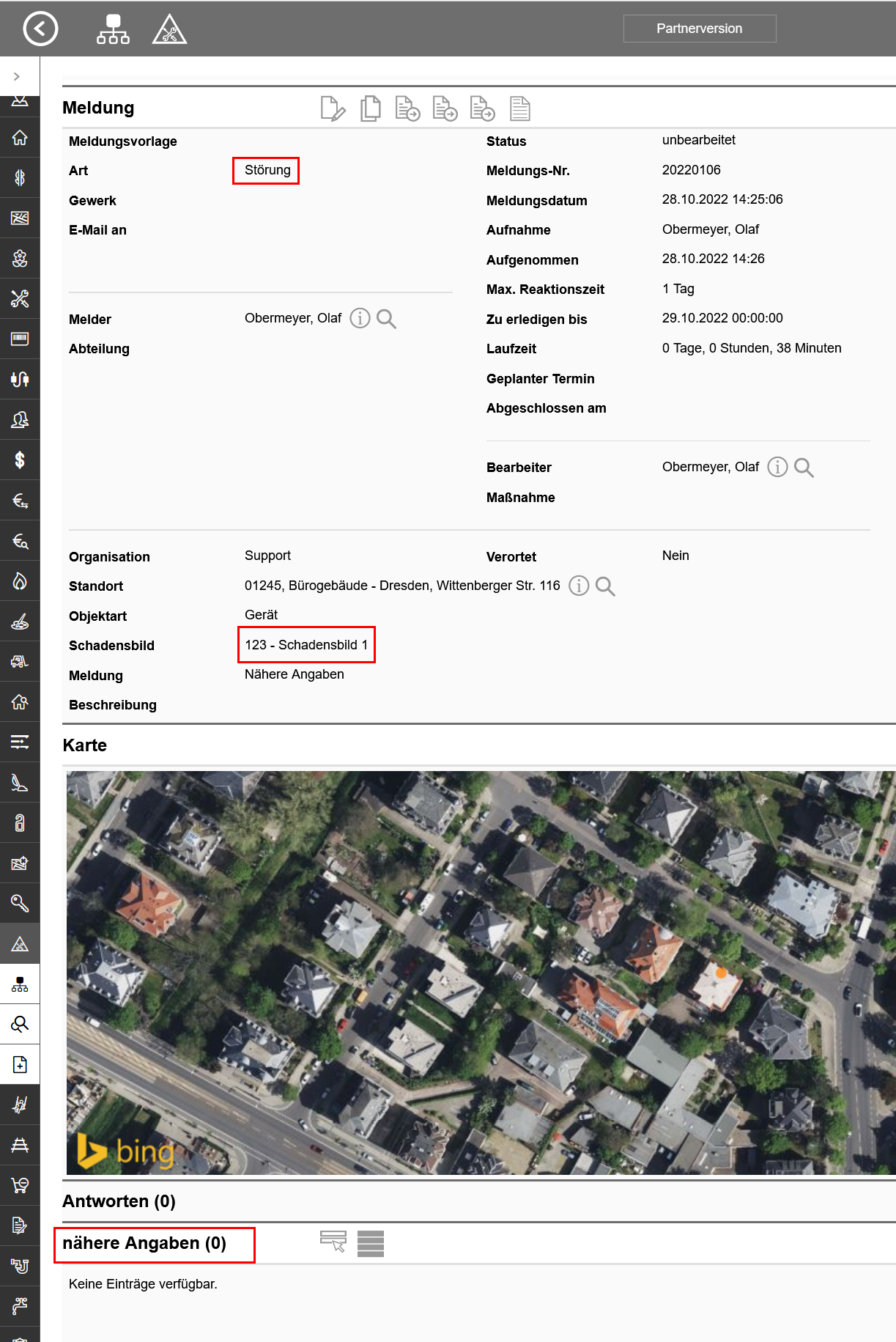Open the home icon in the sidebar
The width and height of the screenshot is (896, 1342).
(20, 137)
